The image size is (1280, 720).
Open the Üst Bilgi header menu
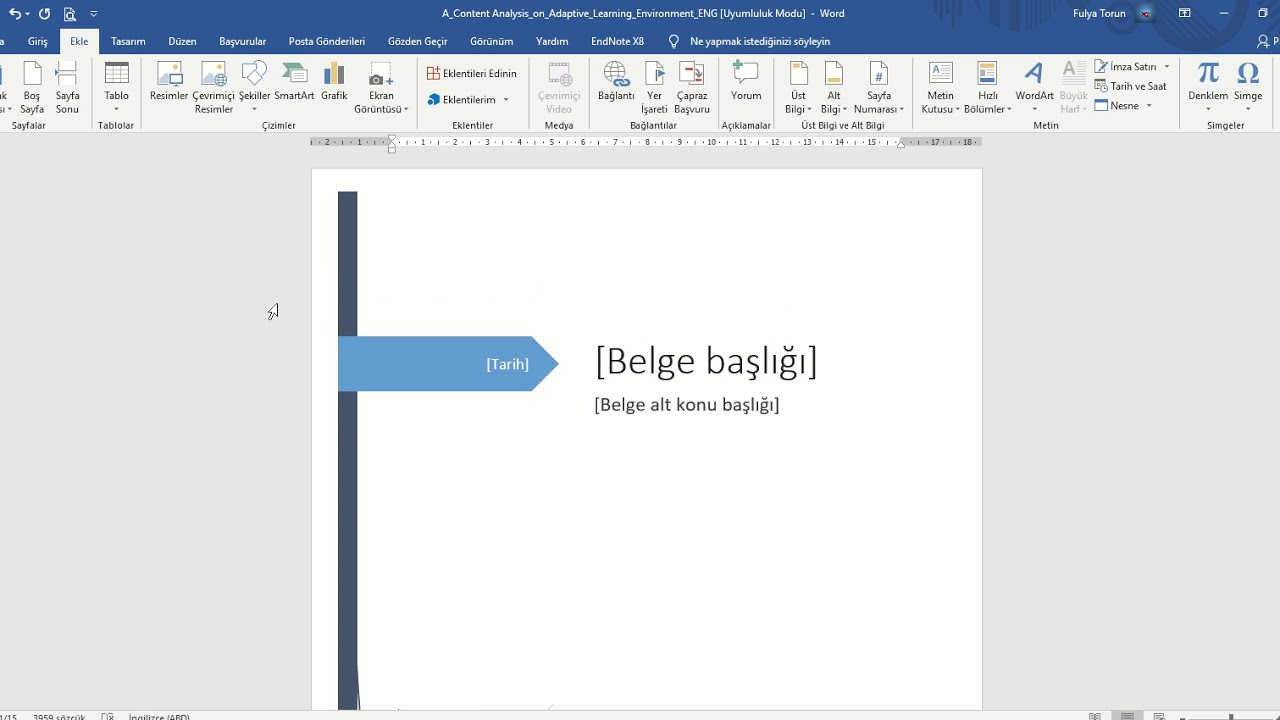798,88
